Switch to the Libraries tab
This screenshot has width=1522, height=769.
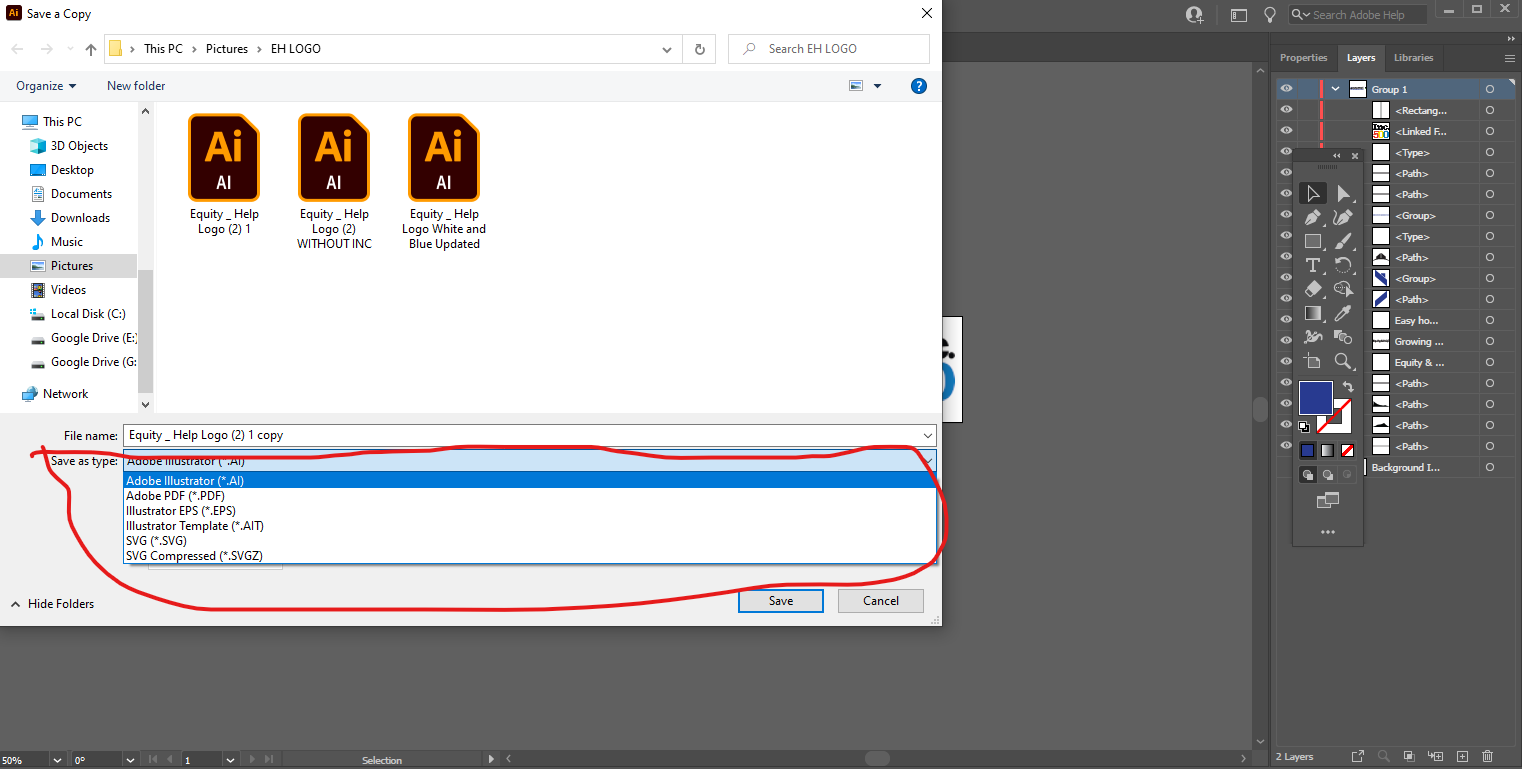pos(1413,58)
